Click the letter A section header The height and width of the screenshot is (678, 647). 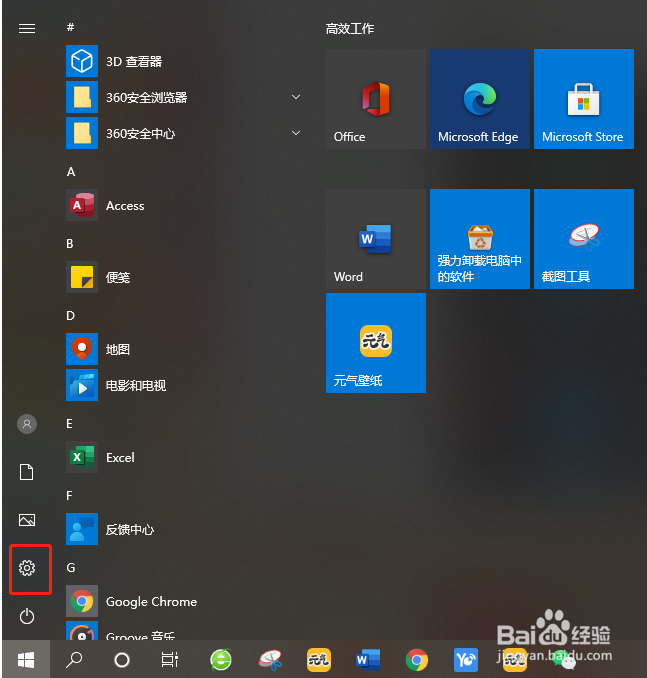coord(71,172)
